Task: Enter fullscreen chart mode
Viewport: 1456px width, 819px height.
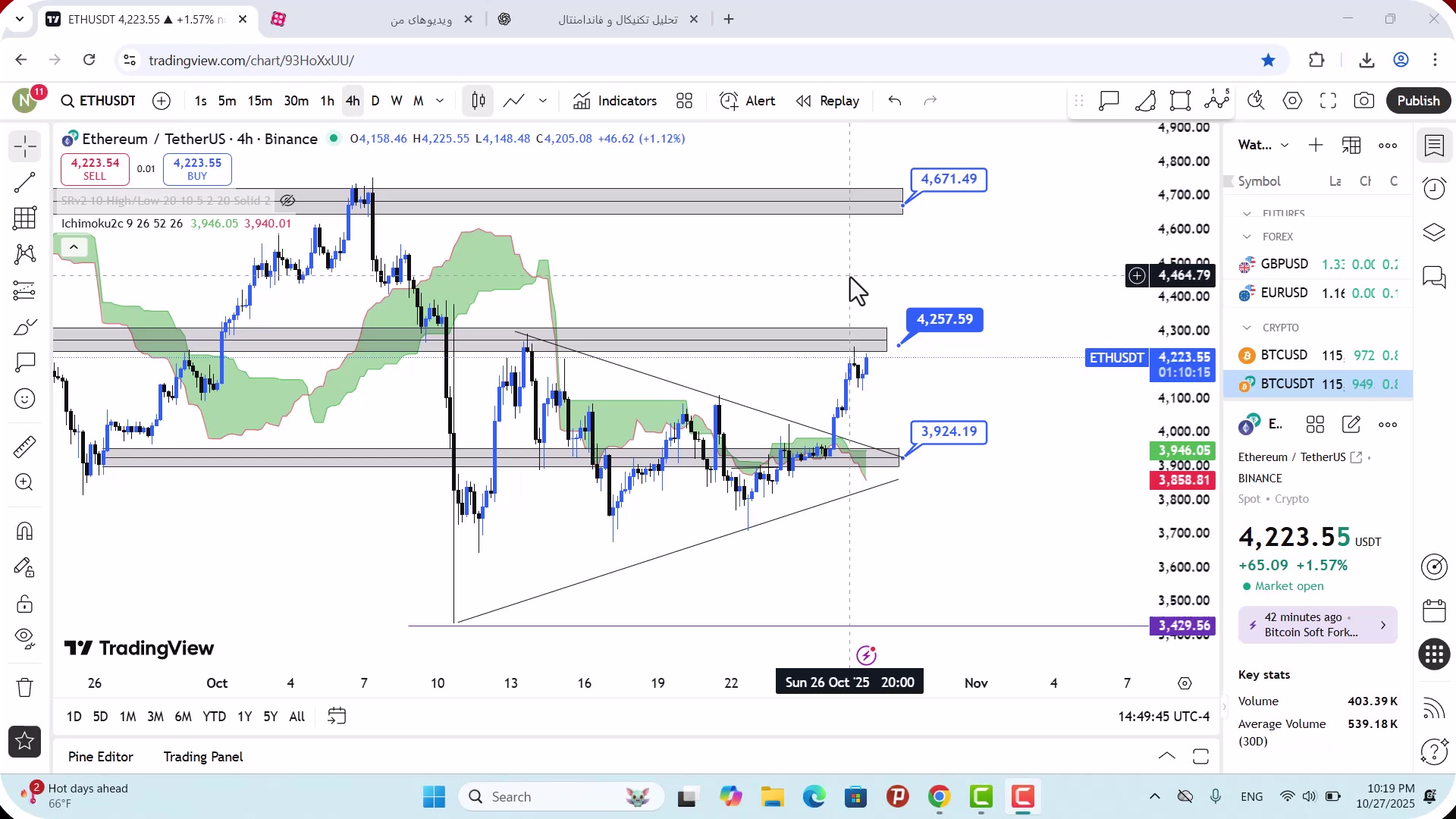Action: point(1328,101)
